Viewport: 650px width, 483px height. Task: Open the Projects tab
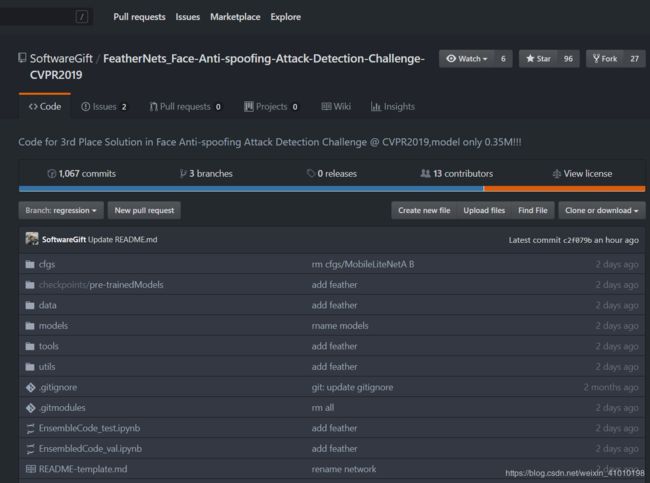(x=271, y=107)
